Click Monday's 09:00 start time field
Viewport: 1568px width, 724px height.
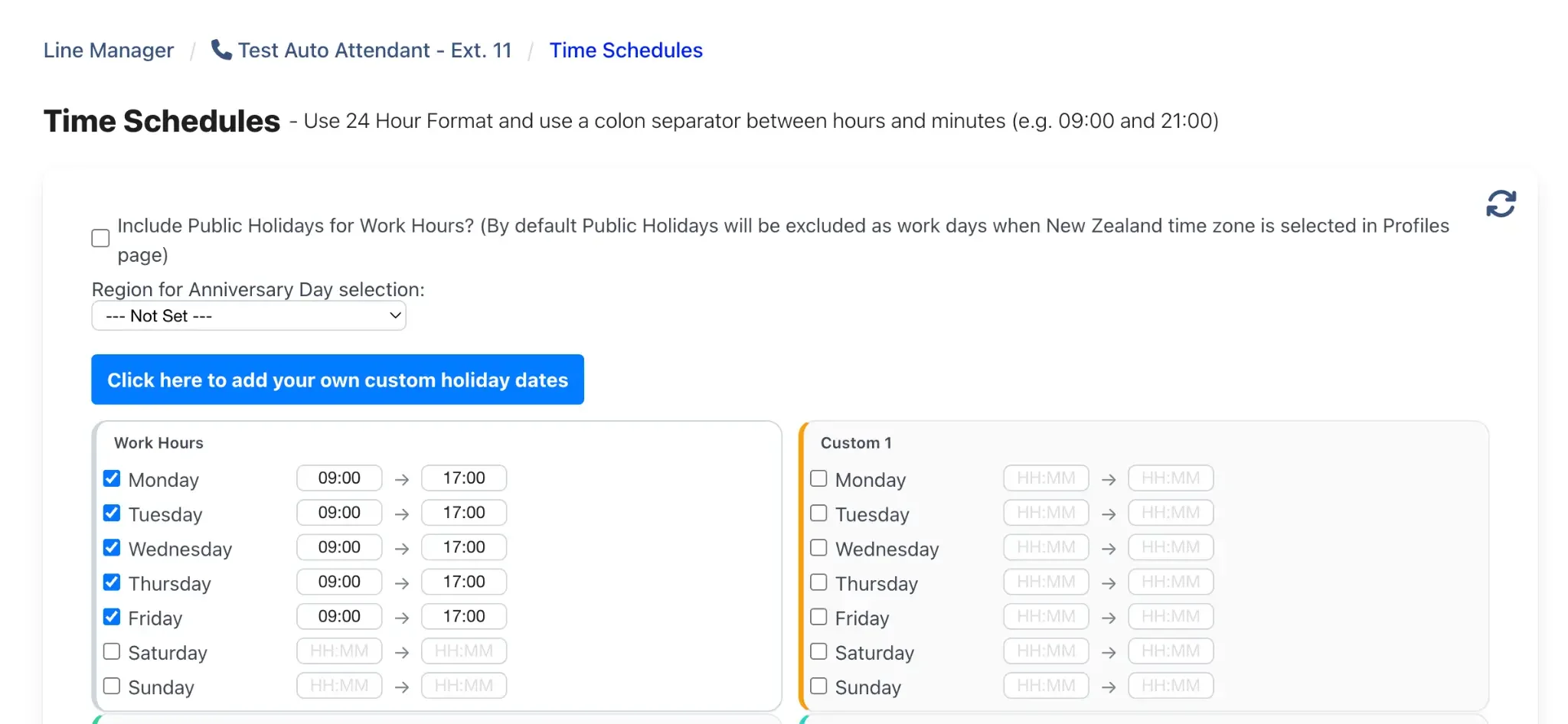tap(338, 478)
